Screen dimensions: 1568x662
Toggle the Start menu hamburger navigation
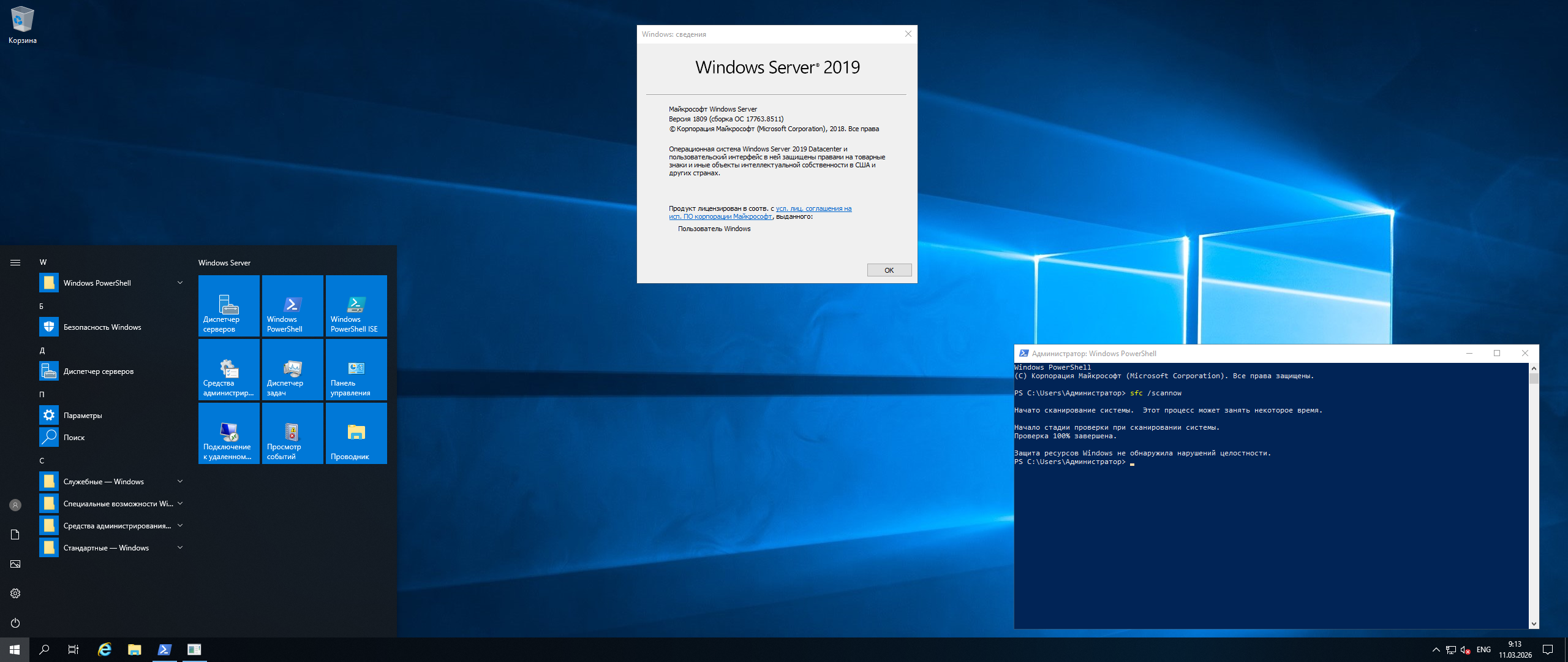pyautogui.click(x=15, y=262)
